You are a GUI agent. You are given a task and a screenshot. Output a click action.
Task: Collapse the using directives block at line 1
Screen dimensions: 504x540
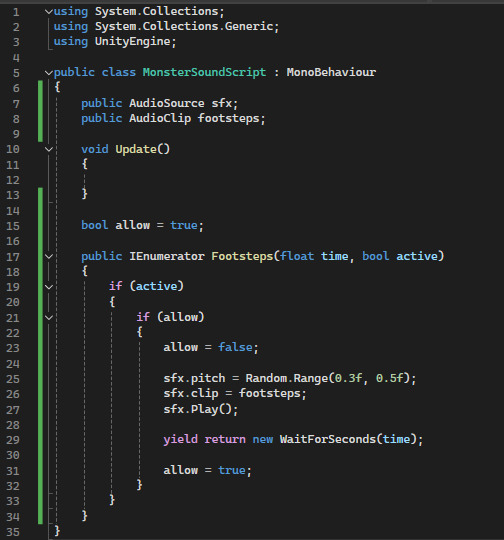(x=49, y=12)
